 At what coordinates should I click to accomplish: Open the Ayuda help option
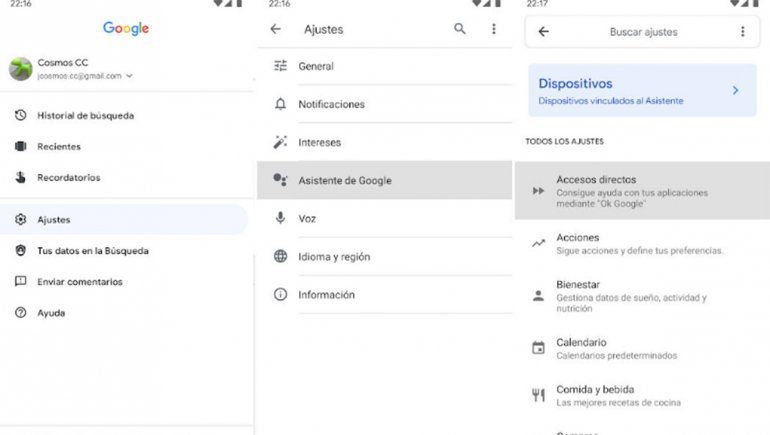[51, 313]
